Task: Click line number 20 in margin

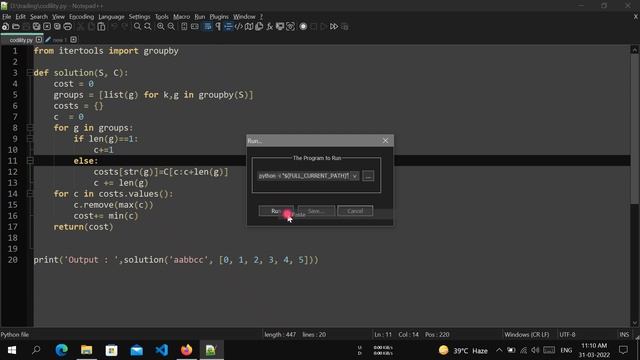Action: click(13, 260)
